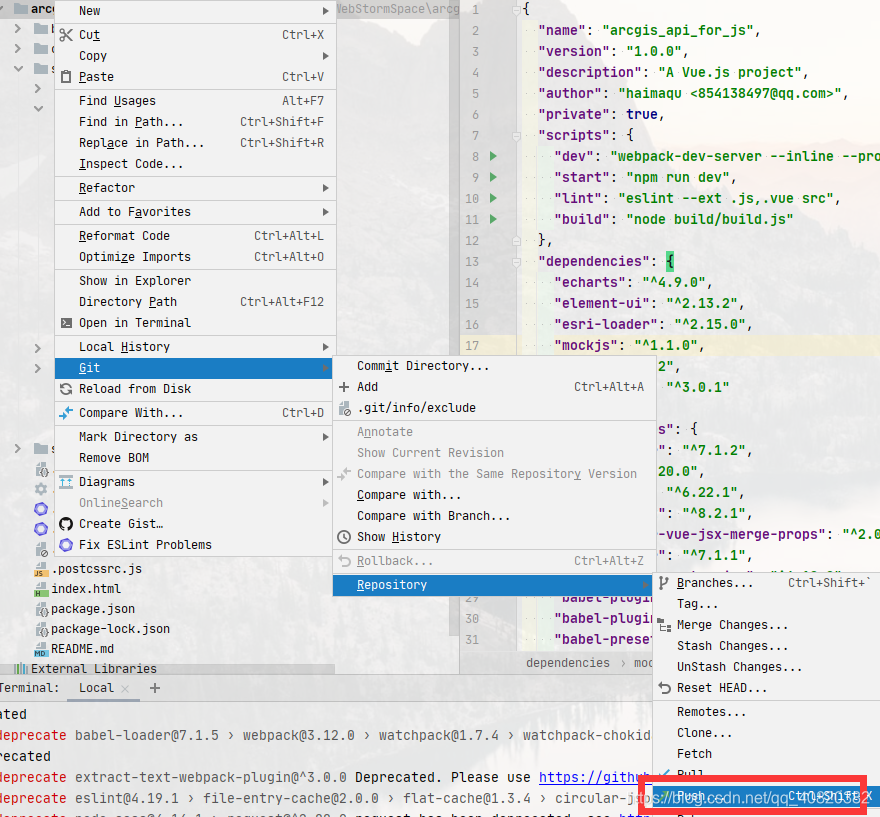Open Commit Directory from Git submenu
The width and height of the screenshot is (880, 817).
[x=494, y=366]
